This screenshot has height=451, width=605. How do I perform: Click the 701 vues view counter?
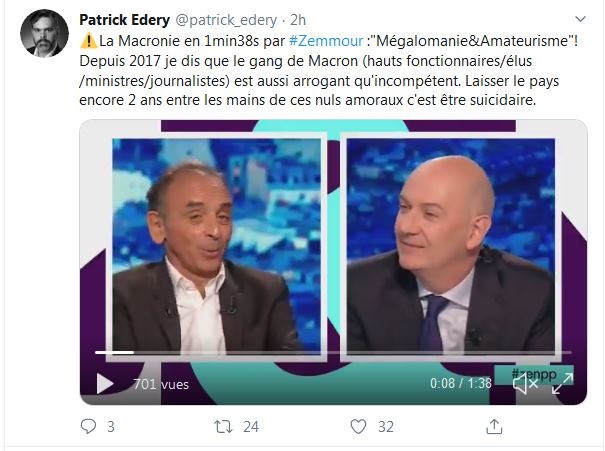pos(161,384)
